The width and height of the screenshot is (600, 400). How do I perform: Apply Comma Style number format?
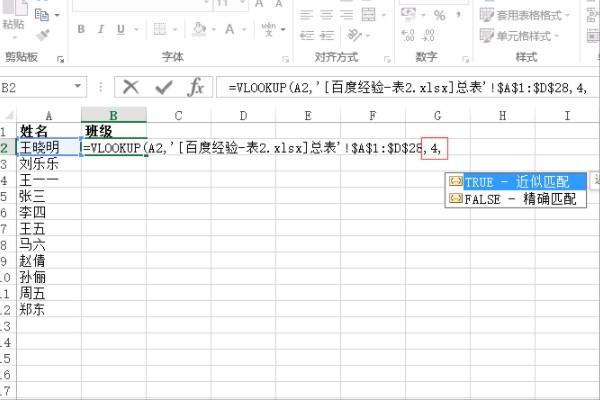458,15
